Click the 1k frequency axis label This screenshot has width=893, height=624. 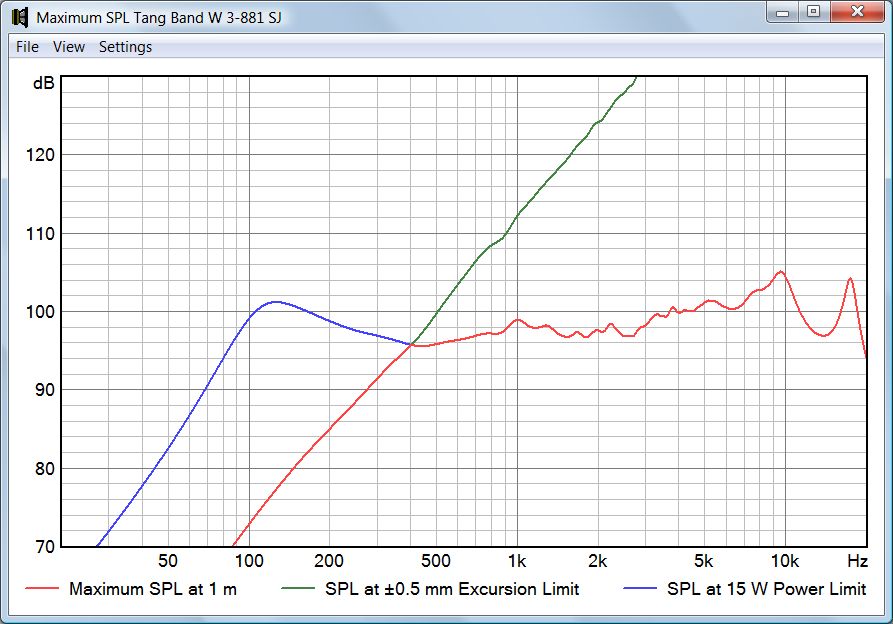(x=517, y=561)
